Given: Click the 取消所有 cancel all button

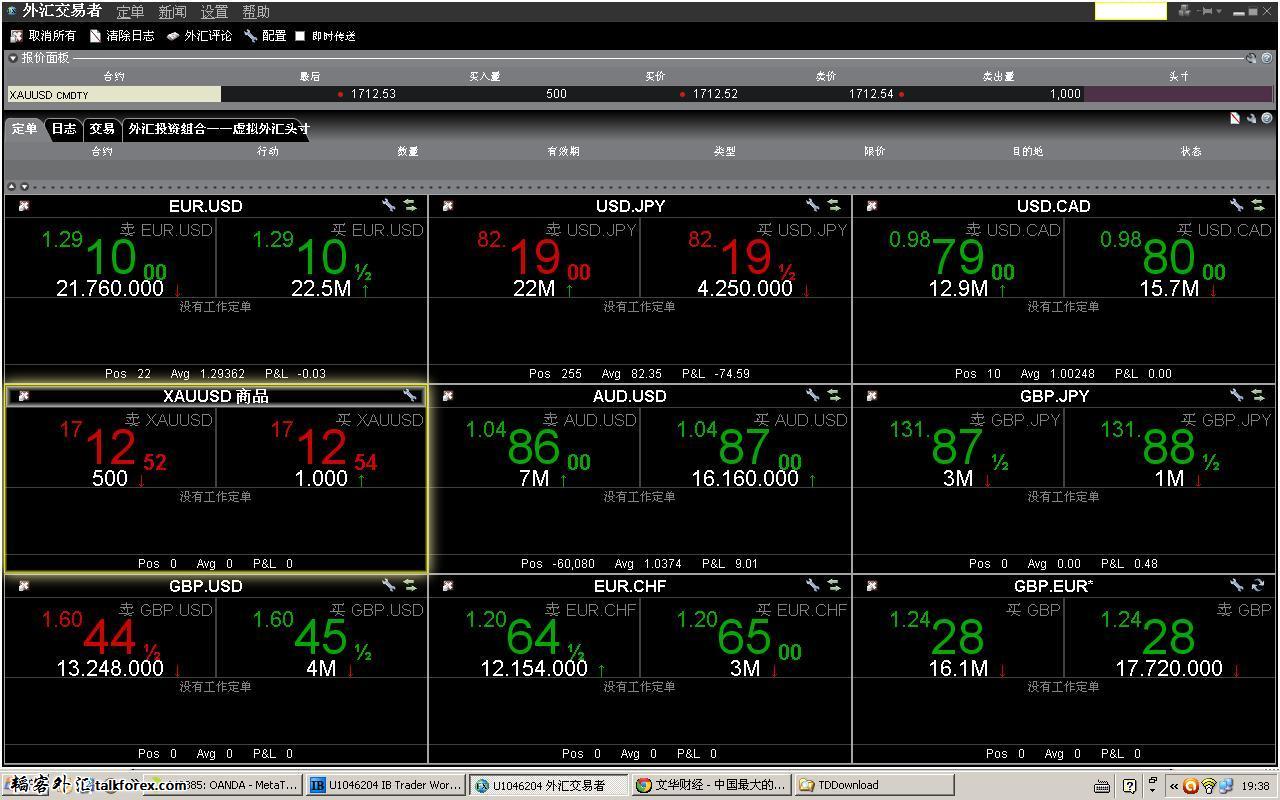Looking at the screenshot, I should pos(43,36).
